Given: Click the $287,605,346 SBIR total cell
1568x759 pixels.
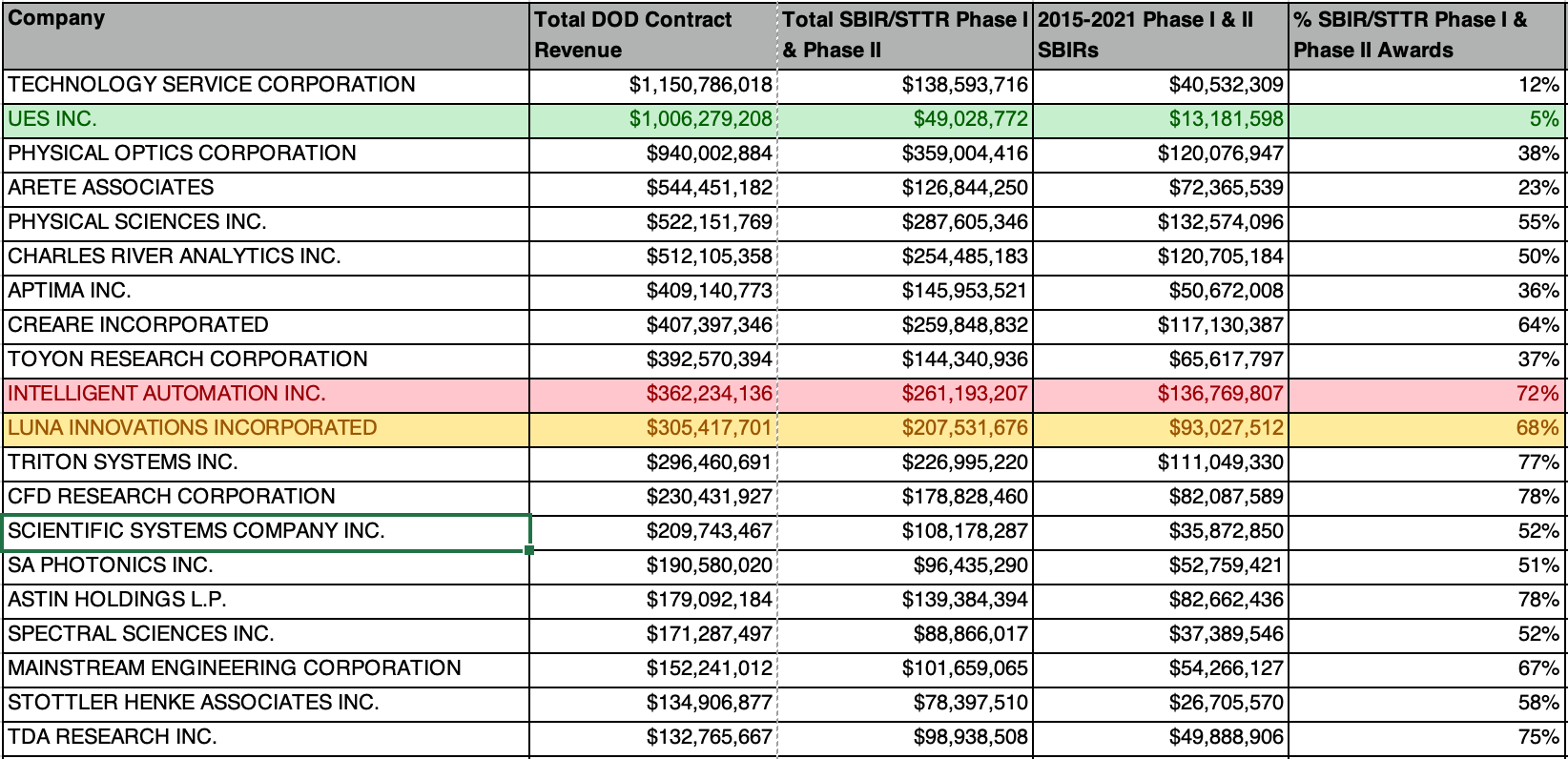Looking at the screenshot, I should coord(905,223).
